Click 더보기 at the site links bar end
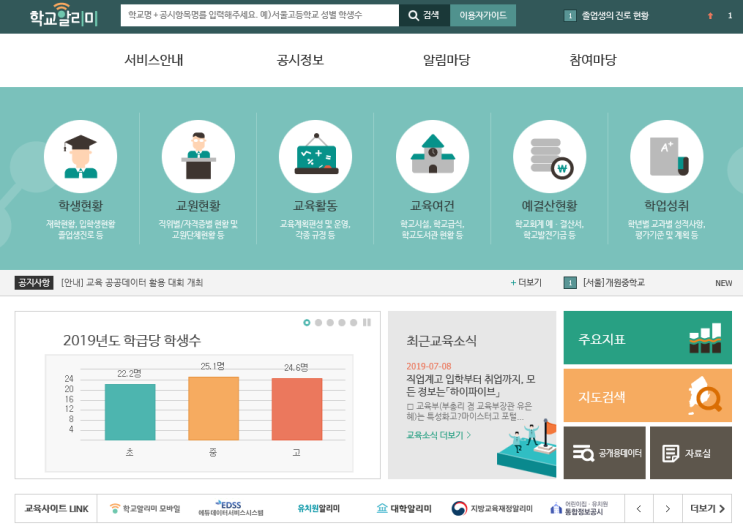This screenshot has width=743, height=526. [707, 508]
